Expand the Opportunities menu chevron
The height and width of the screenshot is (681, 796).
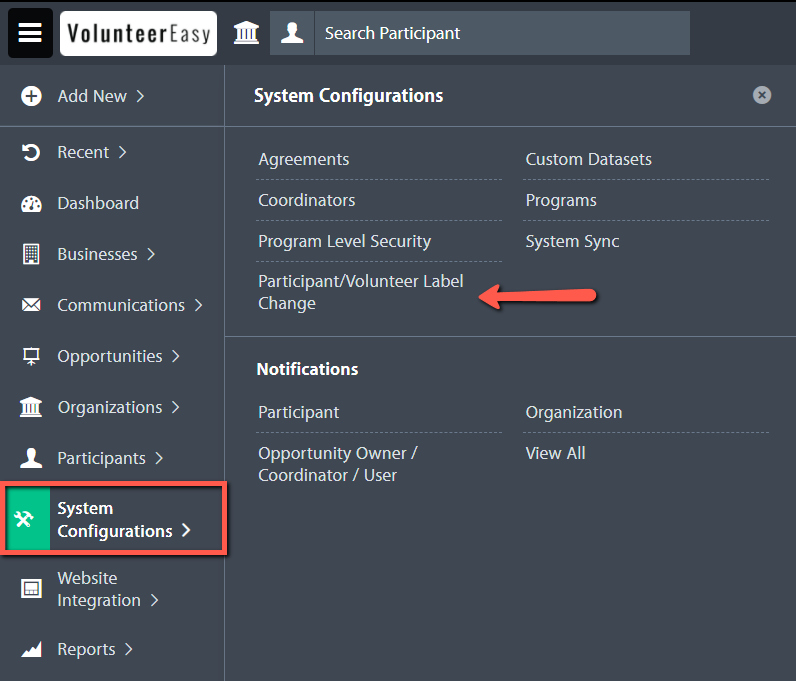(x=175, y=356)
